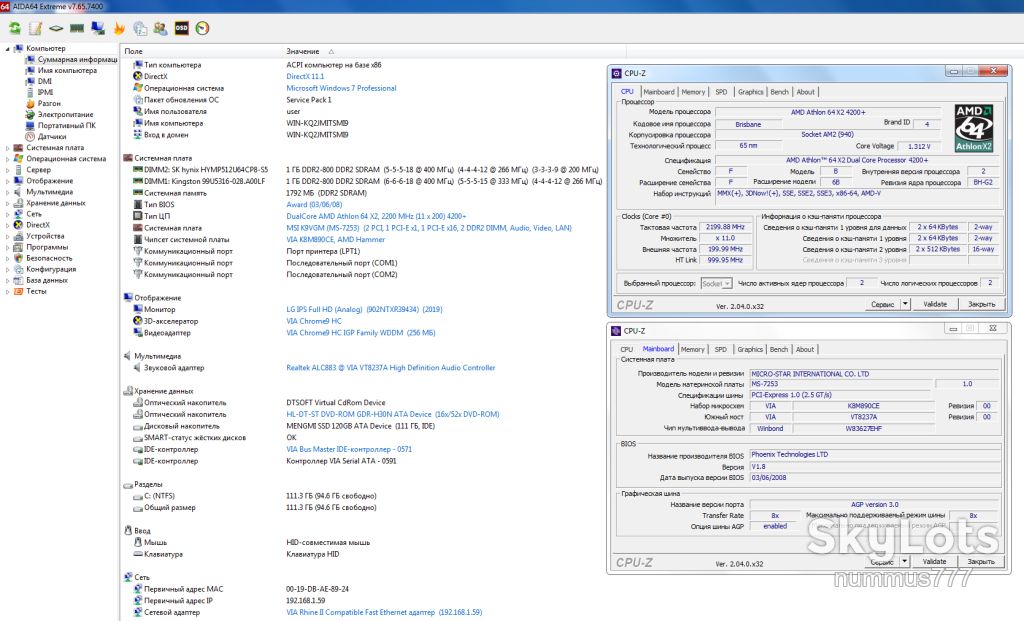Click Validate in the CPU-Z processor window
1024x621 pixels.
pos(935,304)
